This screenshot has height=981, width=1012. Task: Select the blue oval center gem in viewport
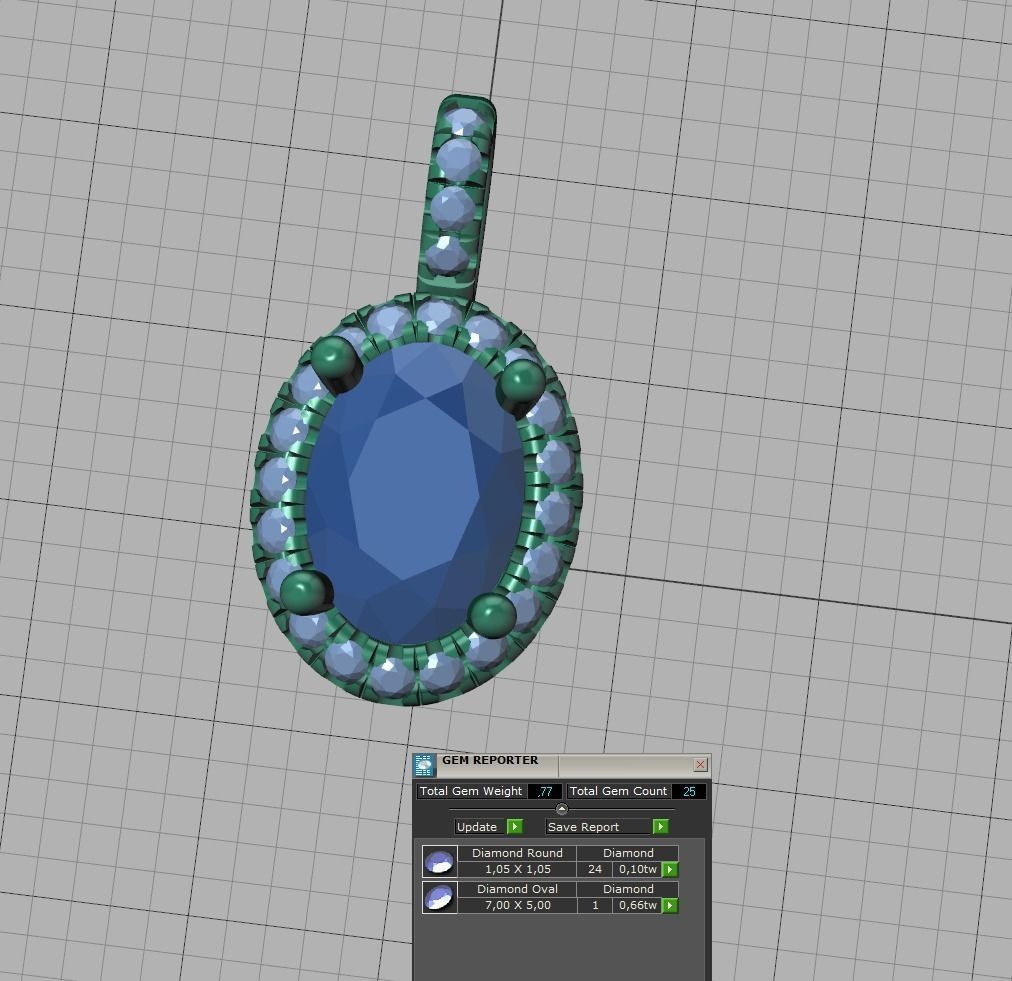click(x=414, y=494)
